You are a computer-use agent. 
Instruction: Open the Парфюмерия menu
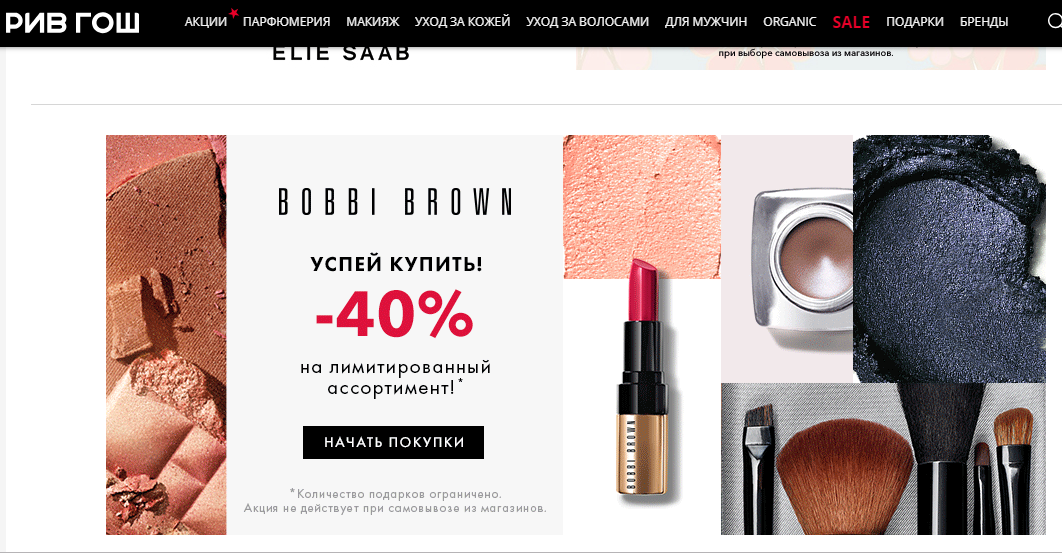(x=286, y=22)
